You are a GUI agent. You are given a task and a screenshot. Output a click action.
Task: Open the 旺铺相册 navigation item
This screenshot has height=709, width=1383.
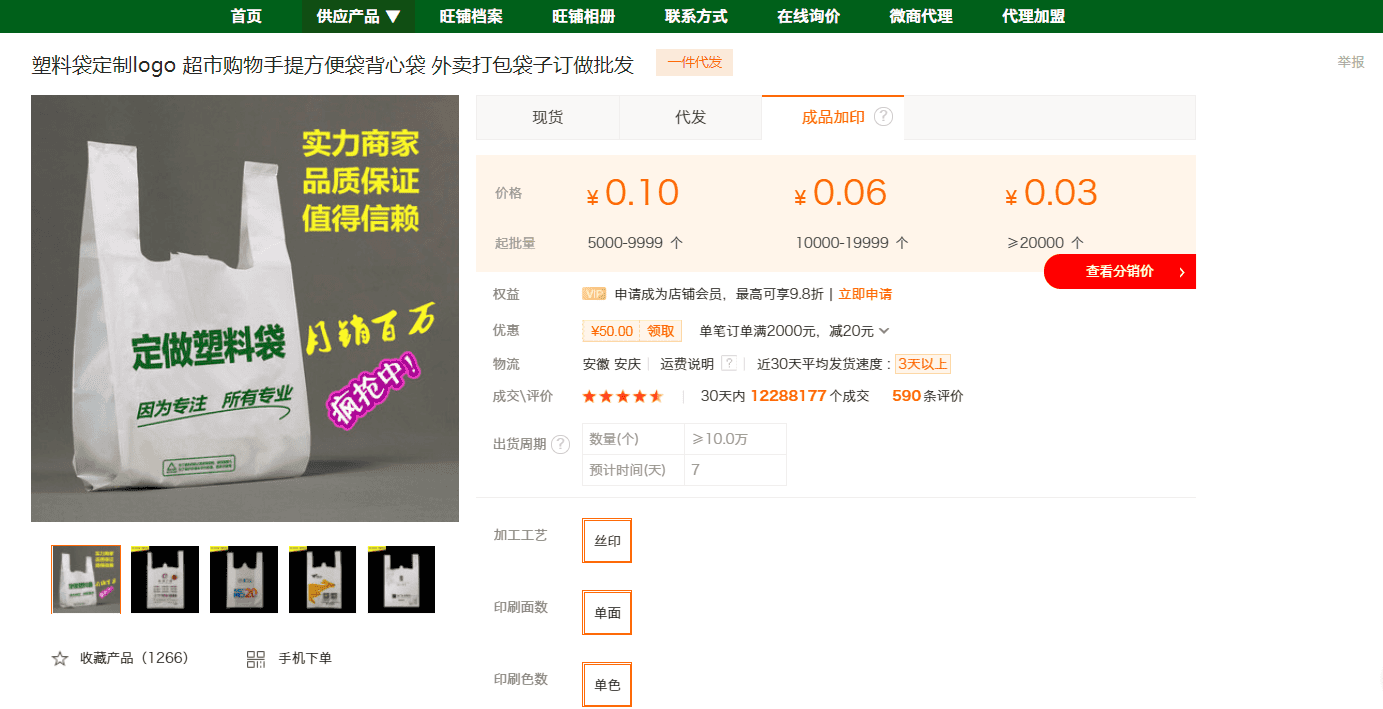(584, 16)
